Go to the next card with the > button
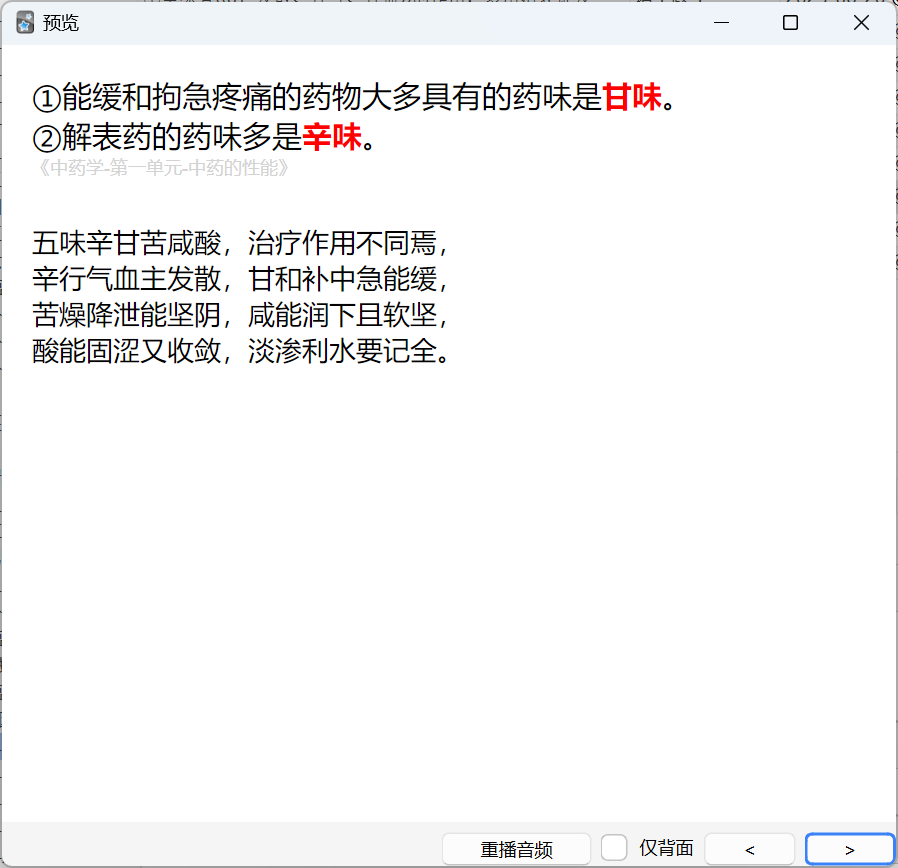Image resolution: width=898 pixels, height=868 pixels. pyautogui.click(x=849, y=849)
